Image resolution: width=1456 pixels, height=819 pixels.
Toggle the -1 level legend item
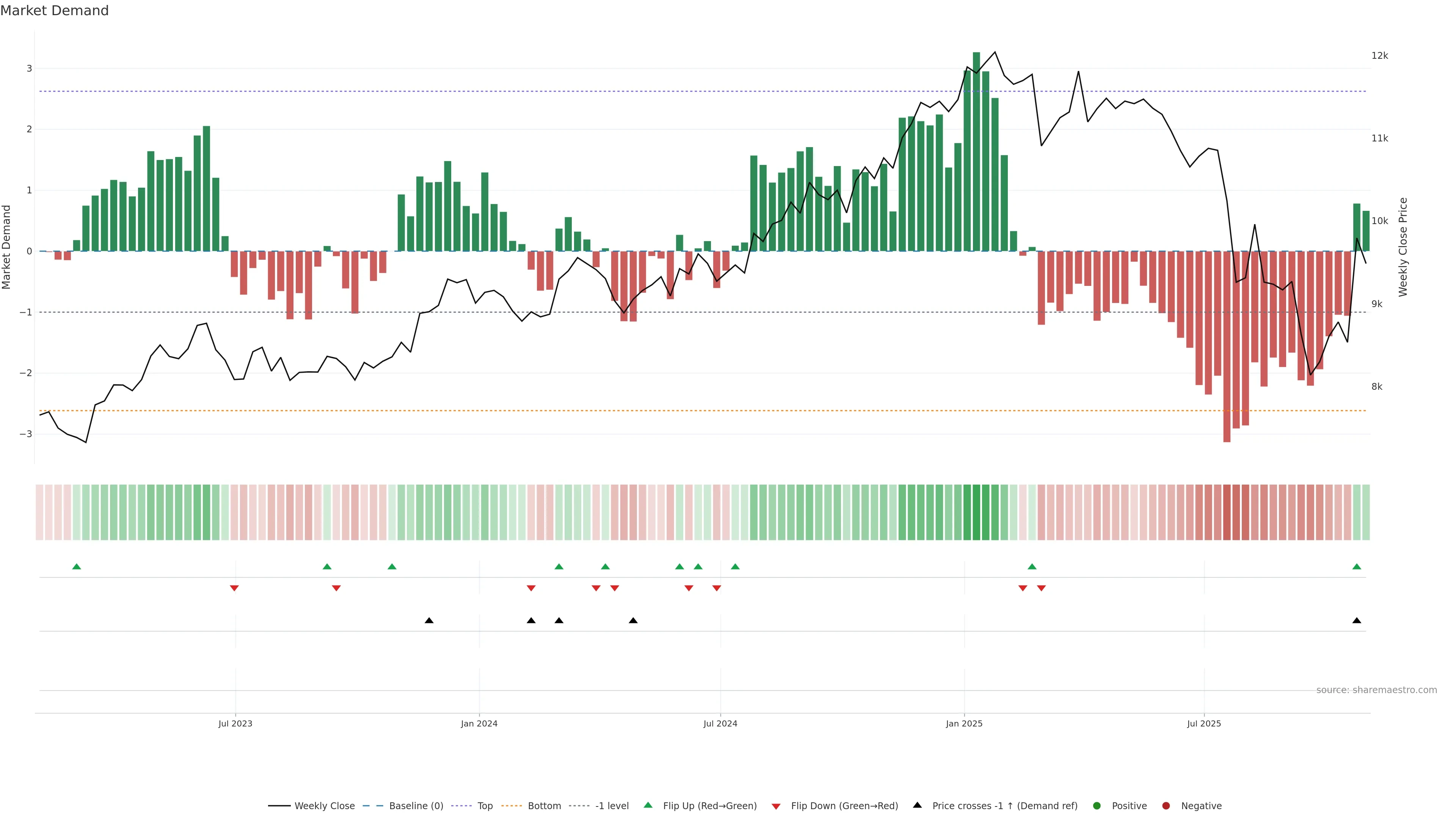612,805
